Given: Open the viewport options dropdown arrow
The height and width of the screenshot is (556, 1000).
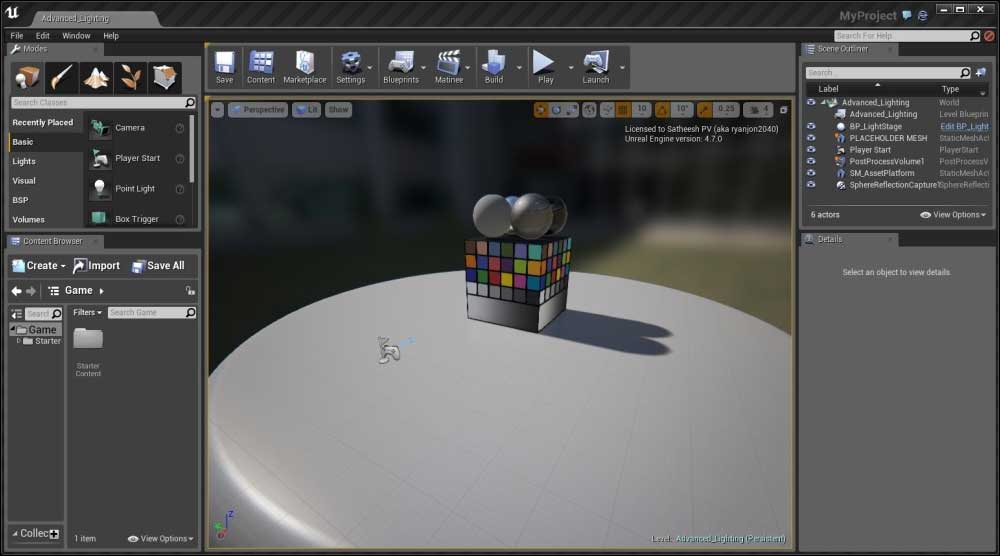Looking at the screenshot, I should (x=217, y=110).
